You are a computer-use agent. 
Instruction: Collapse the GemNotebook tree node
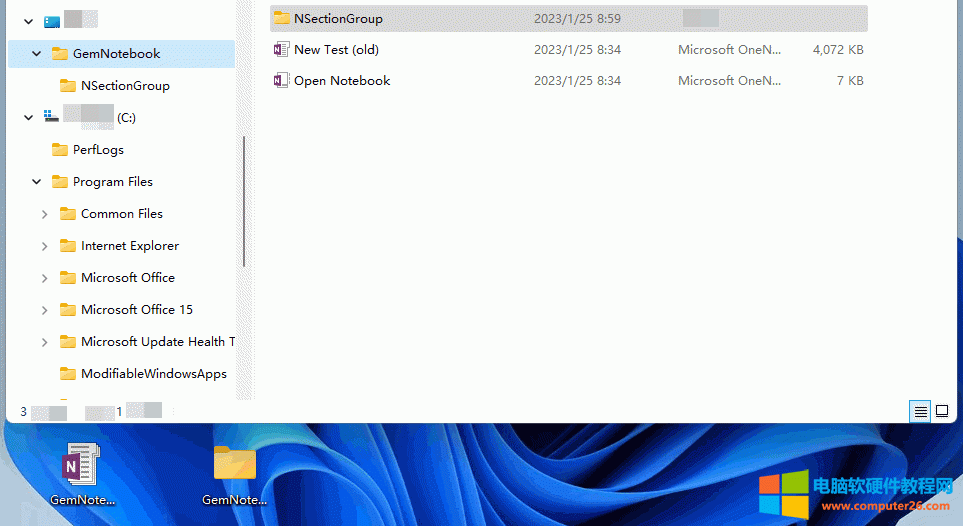point(37,54)
